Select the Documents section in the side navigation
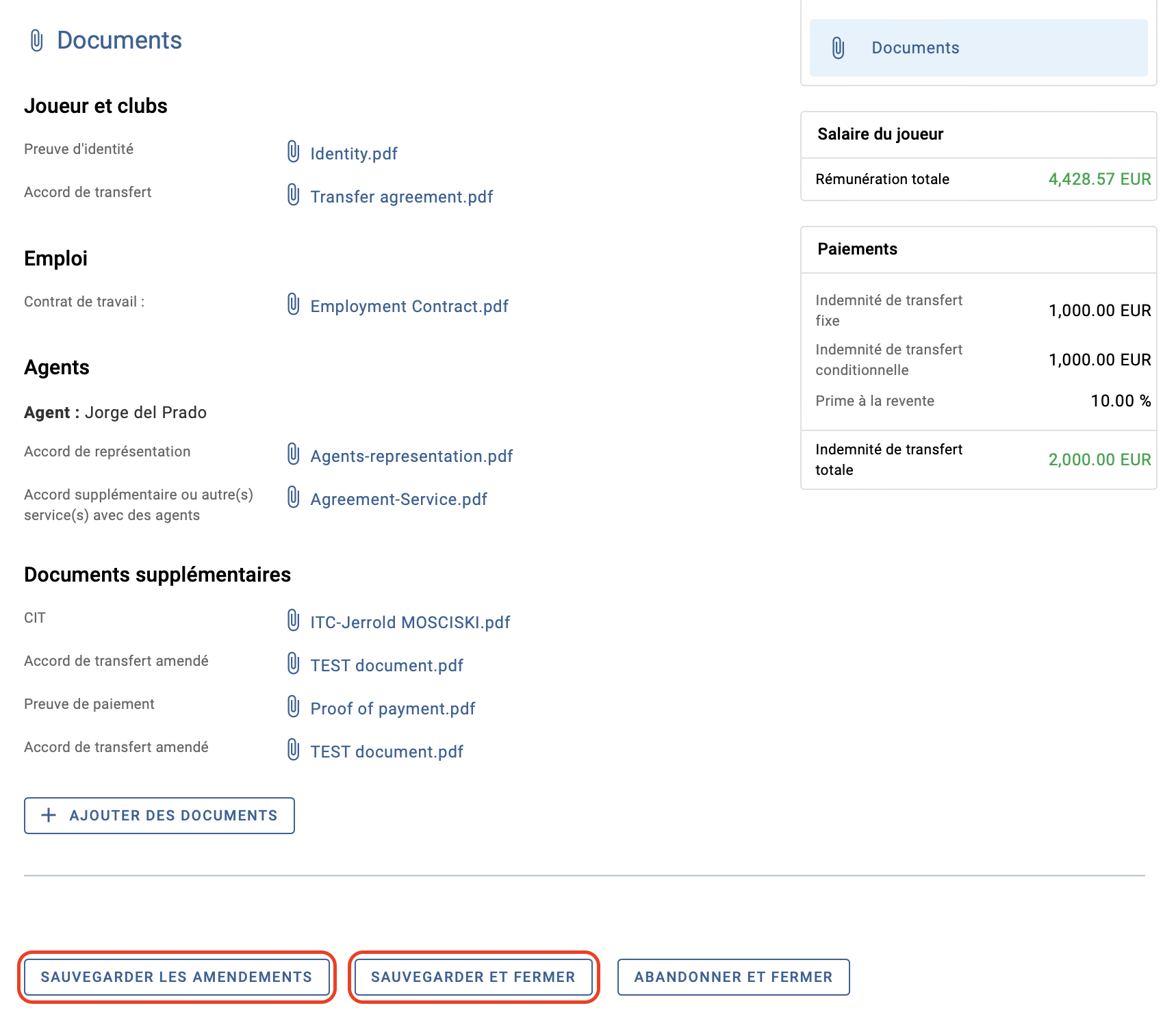The width and height of the screenshot is (1176, 1010). [x=978, y=48]
